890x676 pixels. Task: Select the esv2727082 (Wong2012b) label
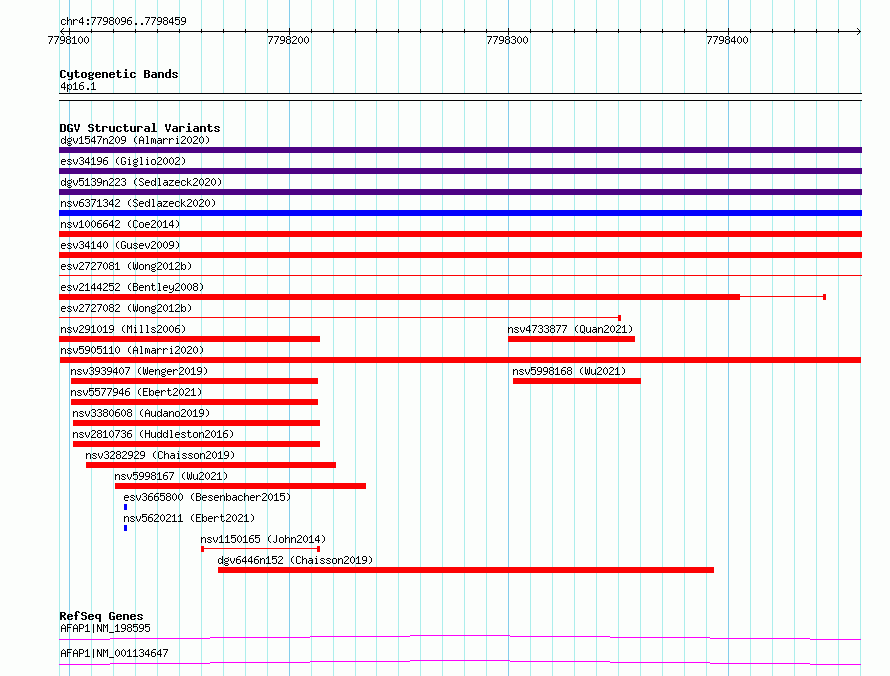click(x=126, y=308)
